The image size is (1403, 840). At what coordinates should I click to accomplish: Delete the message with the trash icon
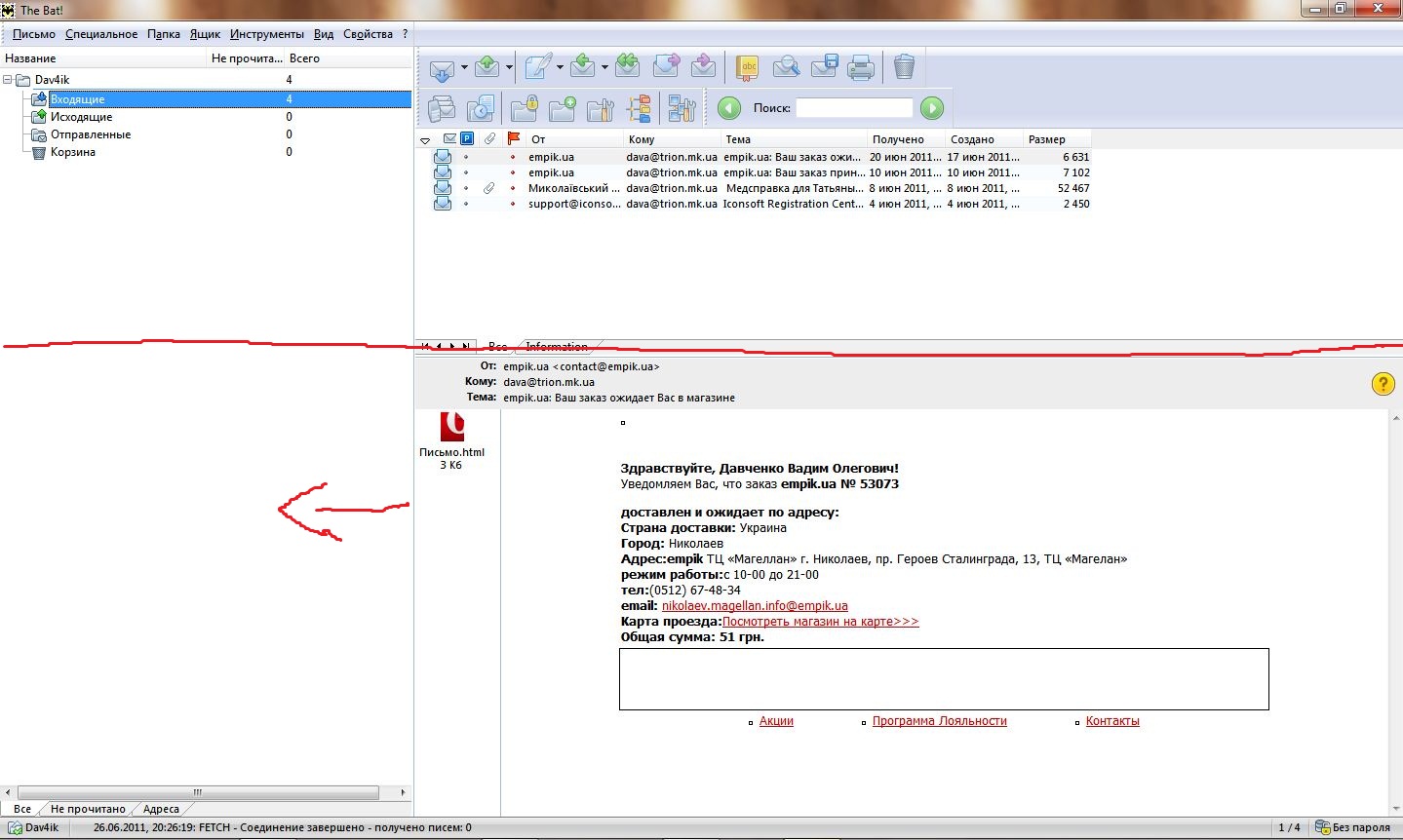coord(905,67)
